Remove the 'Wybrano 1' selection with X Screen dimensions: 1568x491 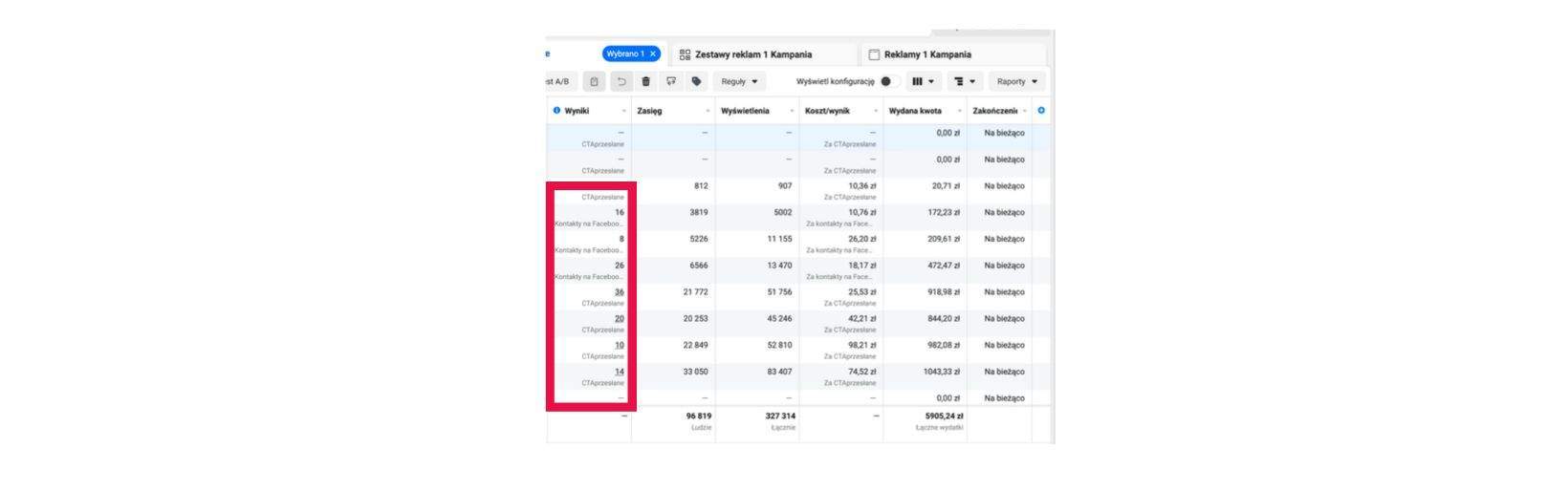coord(653,54)
